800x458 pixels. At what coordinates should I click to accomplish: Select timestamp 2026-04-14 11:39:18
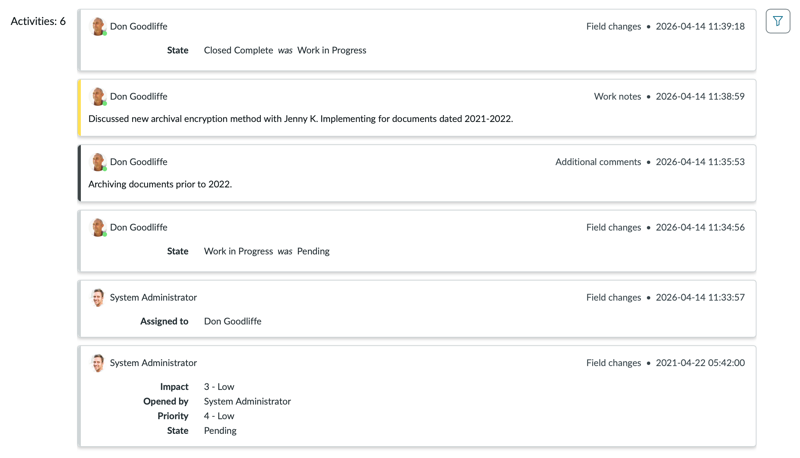(x=700, y=27)
